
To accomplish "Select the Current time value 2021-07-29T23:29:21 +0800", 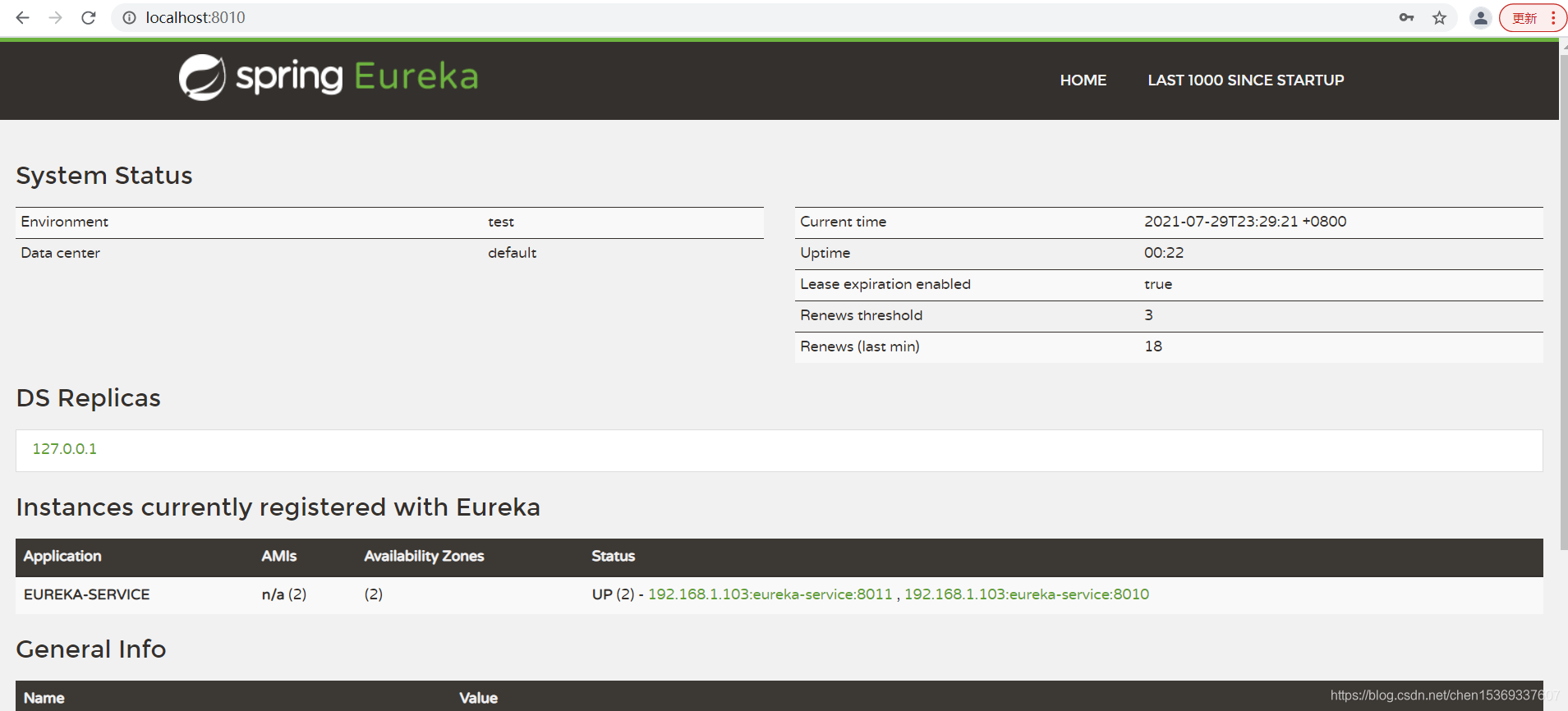I will pos(1245,222).
